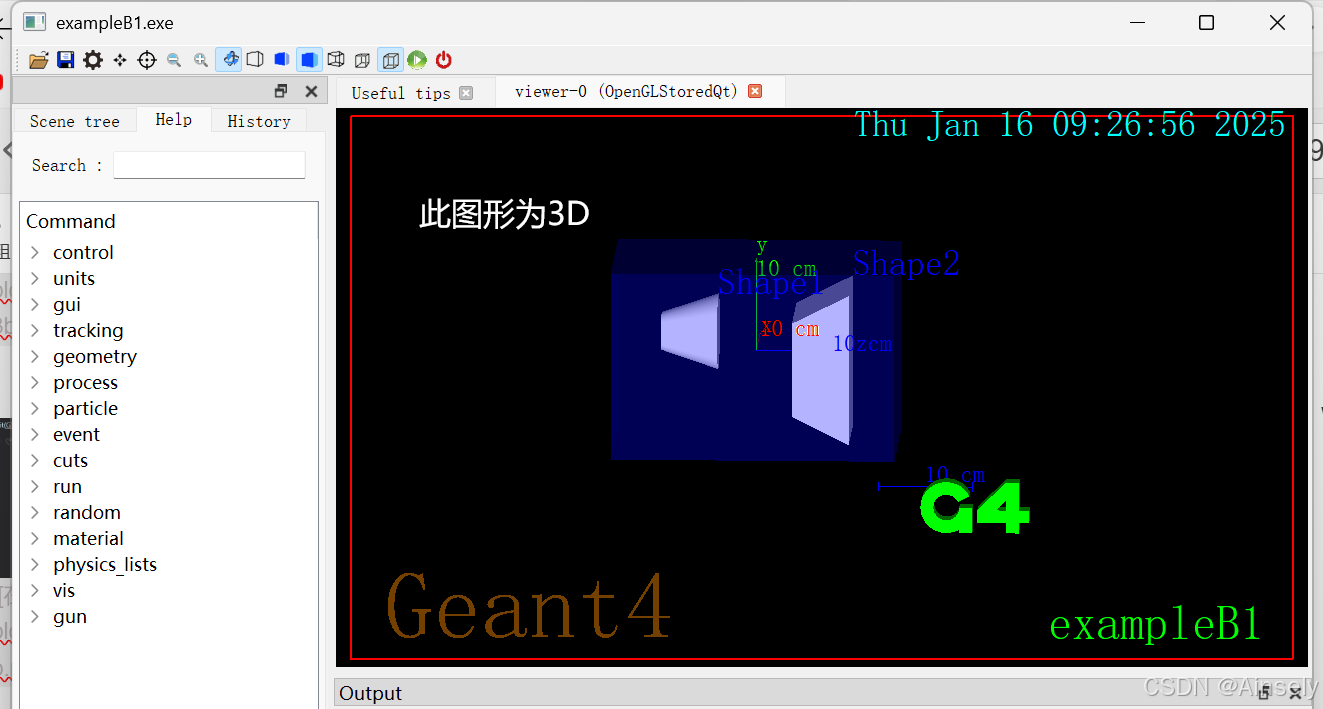This screenshot has height=709, width=1323.
Task: Select the wireframe cube style icon
Action: [336, 60]
